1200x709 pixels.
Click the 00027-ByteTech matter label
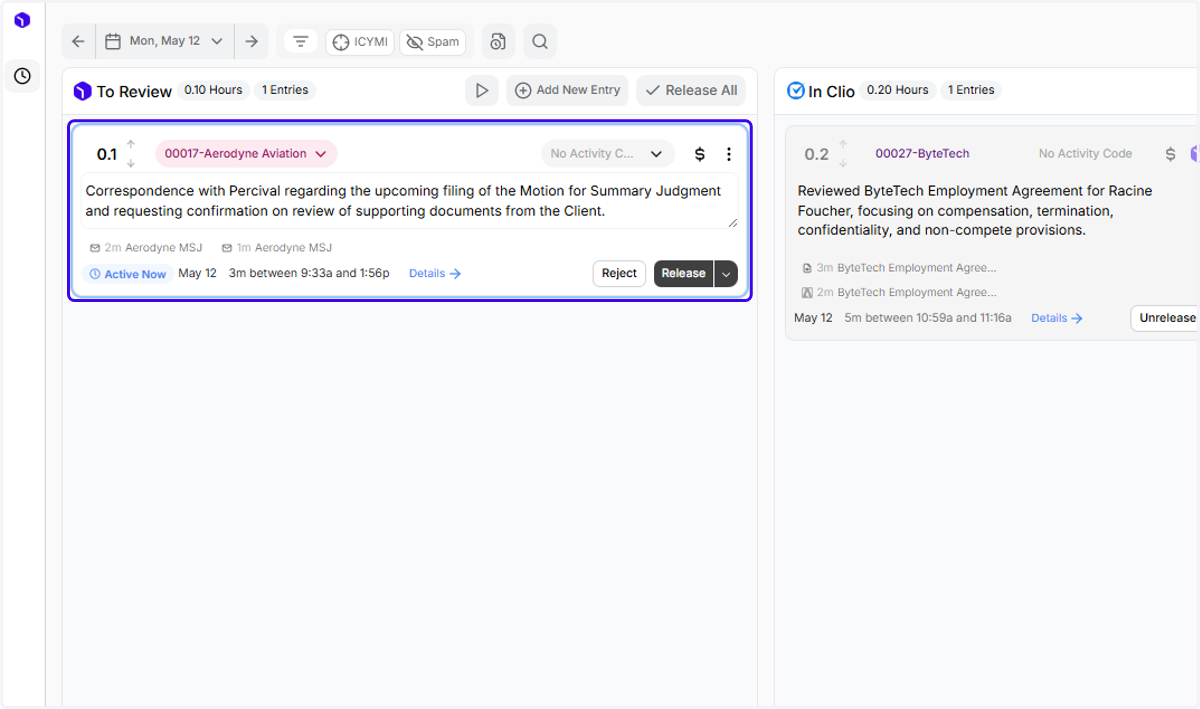click(x=922, y=154)
